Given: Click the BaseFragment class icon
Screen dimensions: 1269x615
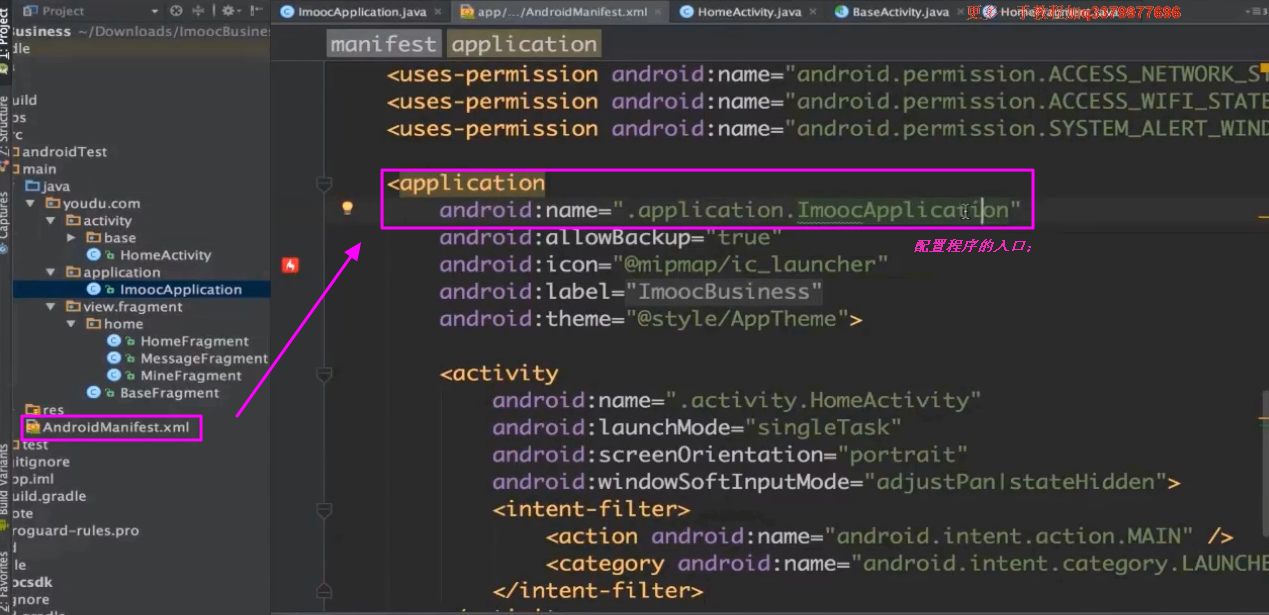Looking at the screenshot, I should pyautogui.click(x=93, y=393).
